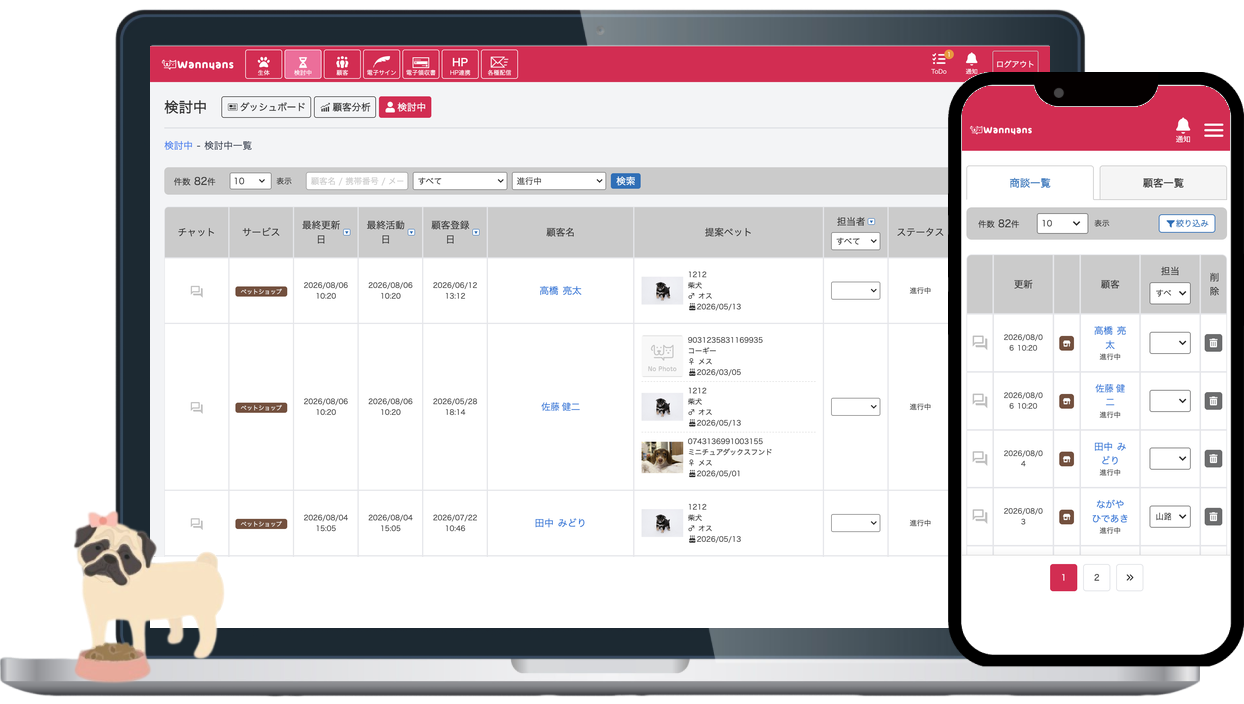Open 担当者 dropdown for 田中 みどり on laptop

(855, 523)
